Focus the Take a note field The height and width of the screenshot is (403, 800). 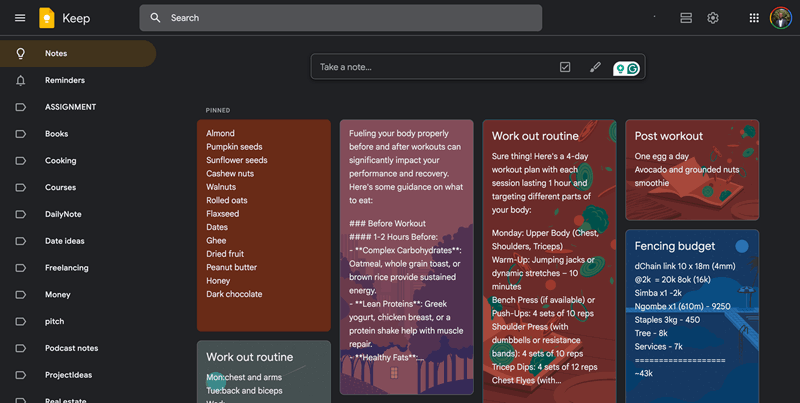click(430, 67)
